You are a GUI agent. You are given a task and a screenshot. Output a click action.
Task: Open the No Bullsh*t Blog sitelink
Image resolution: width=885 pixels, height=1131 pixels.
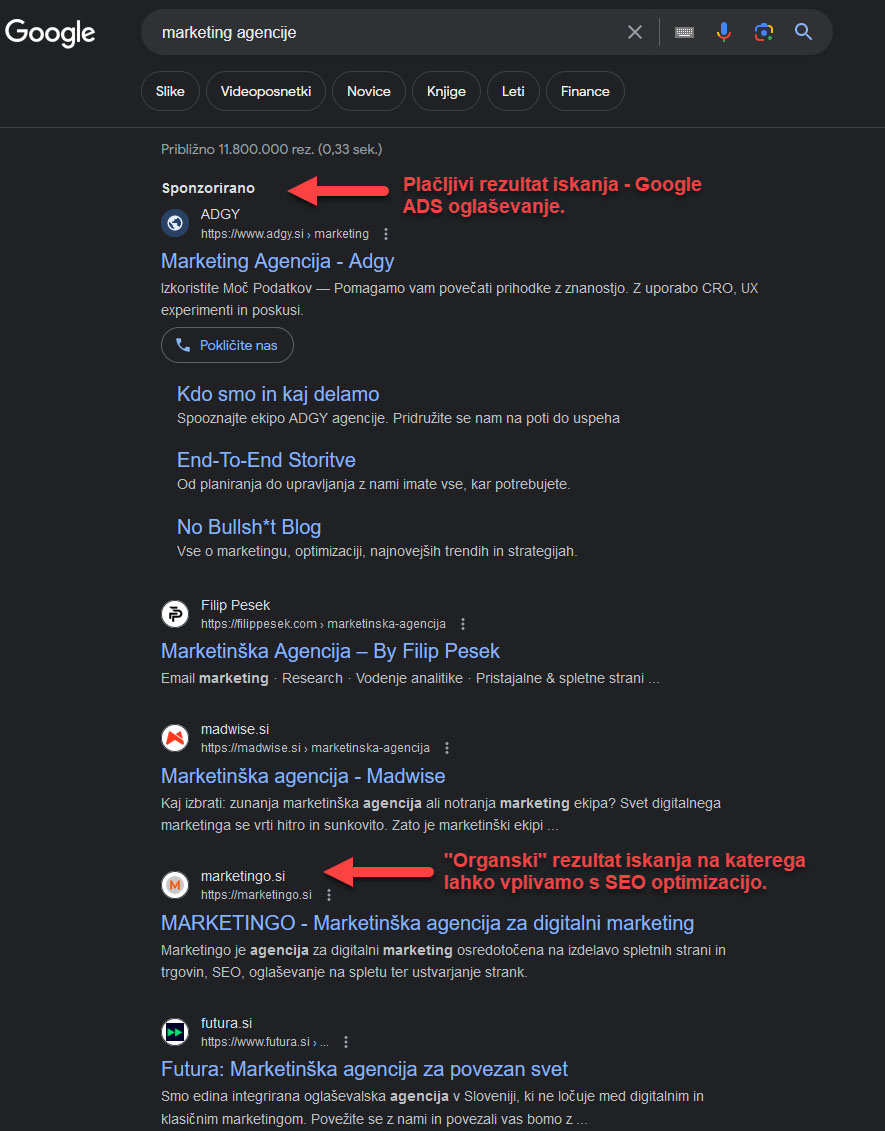pyautogui.click(x=249, y=527)
